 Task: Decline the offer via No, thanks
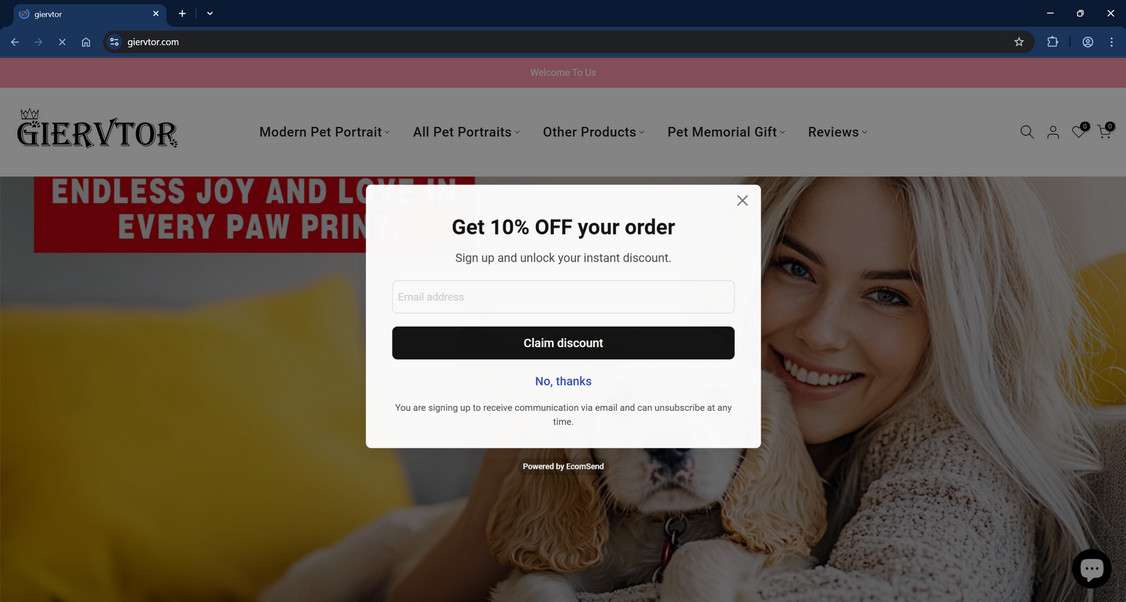[x=563, y=381]
